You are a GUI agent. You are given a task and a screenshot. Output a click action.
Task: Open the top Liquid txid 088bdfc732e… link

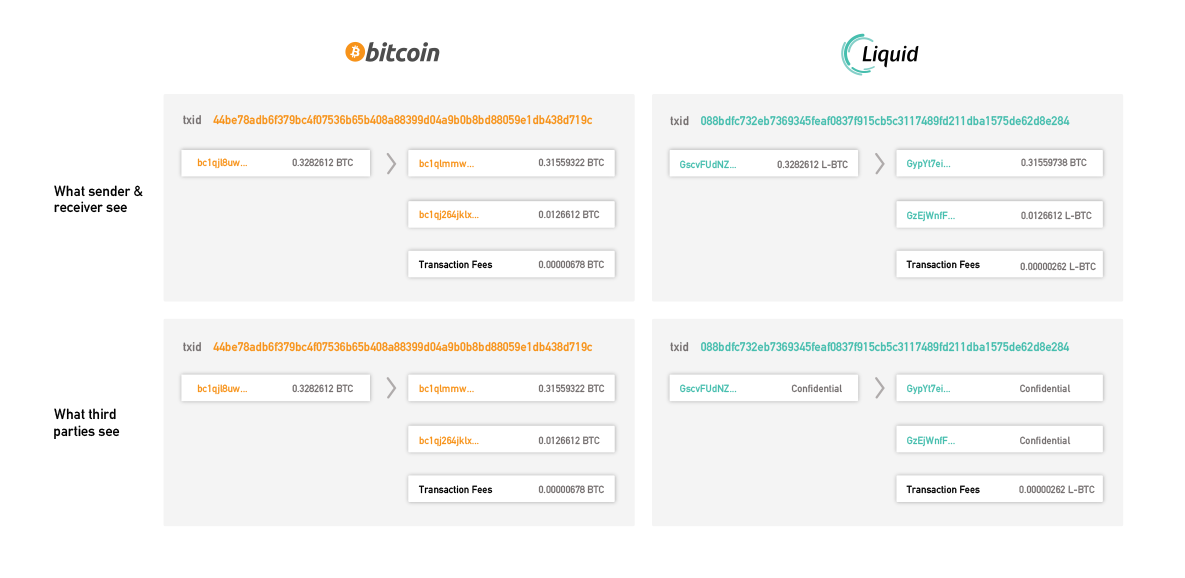(x=884, y=121)
